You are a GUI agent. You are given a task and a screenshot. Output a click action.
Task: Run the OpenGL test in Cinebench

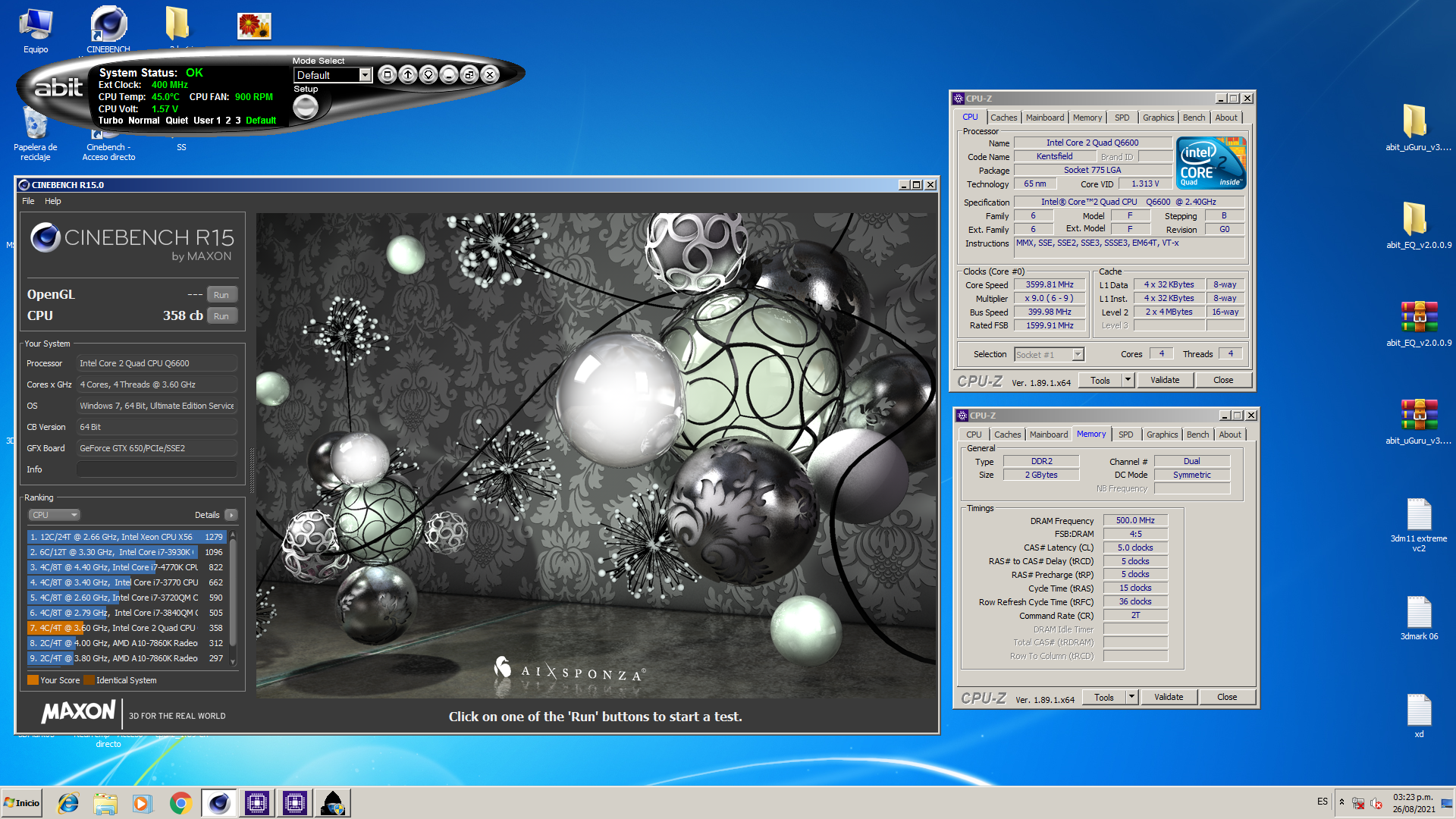221,295
